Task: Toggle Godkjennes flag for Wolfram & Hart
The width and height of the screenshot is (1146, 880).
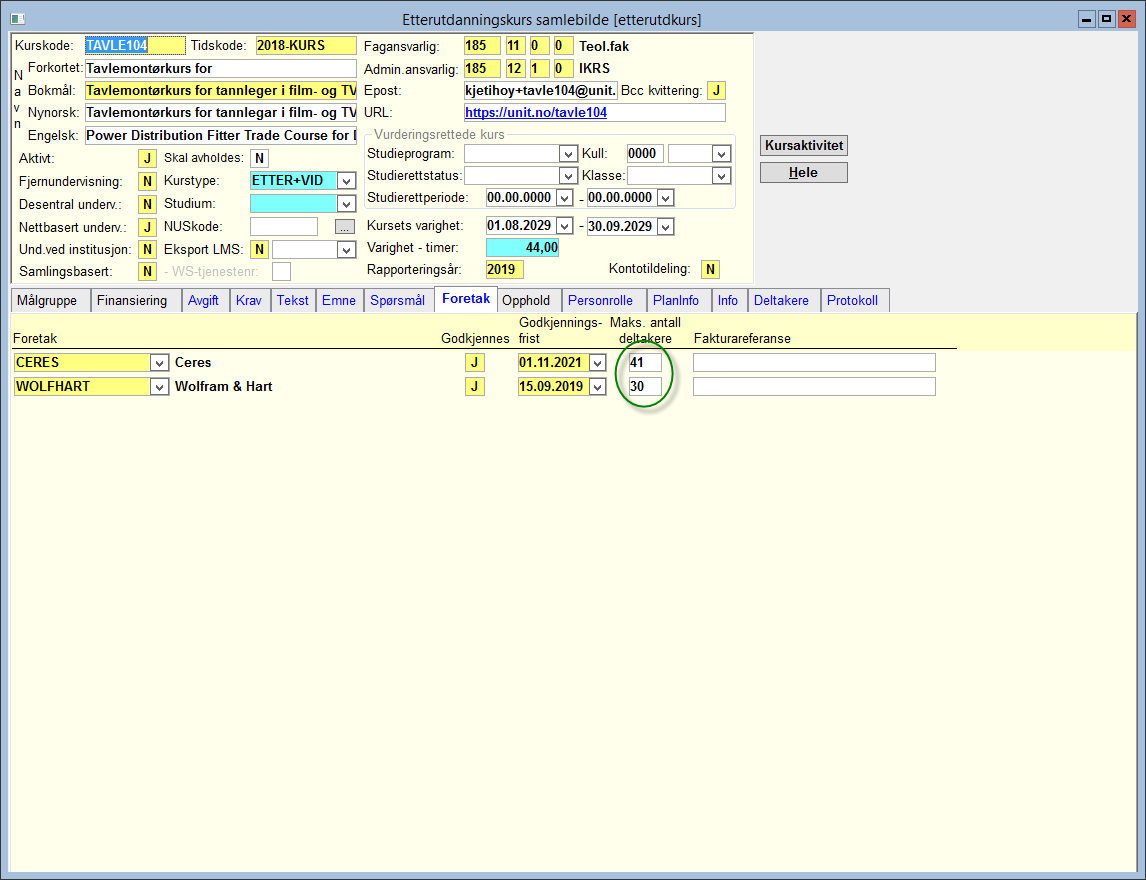Action: (474, 387)
